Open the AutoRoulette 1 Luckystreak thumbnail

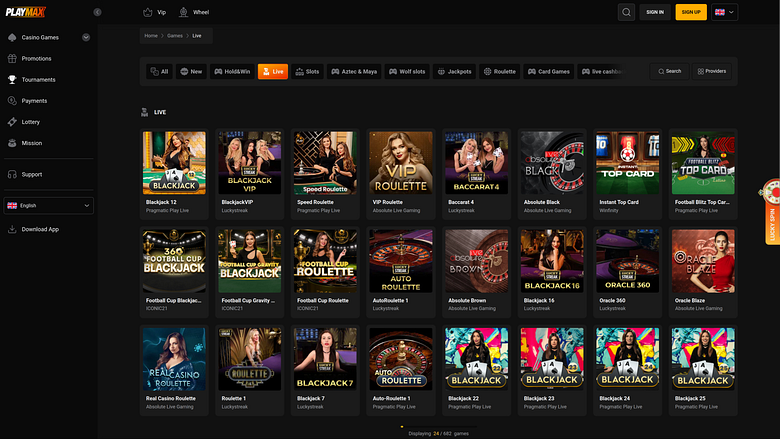point(401,261)
